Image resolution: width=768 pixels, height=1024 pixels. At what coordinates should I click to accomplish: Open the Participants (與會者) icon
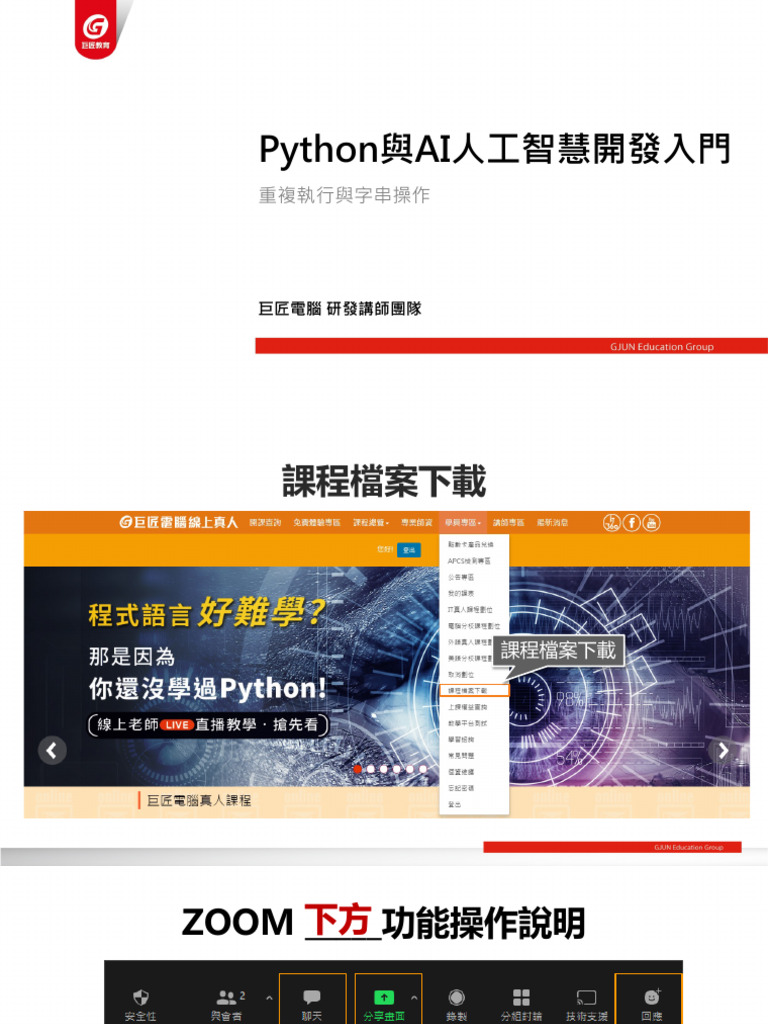(226, 997)
